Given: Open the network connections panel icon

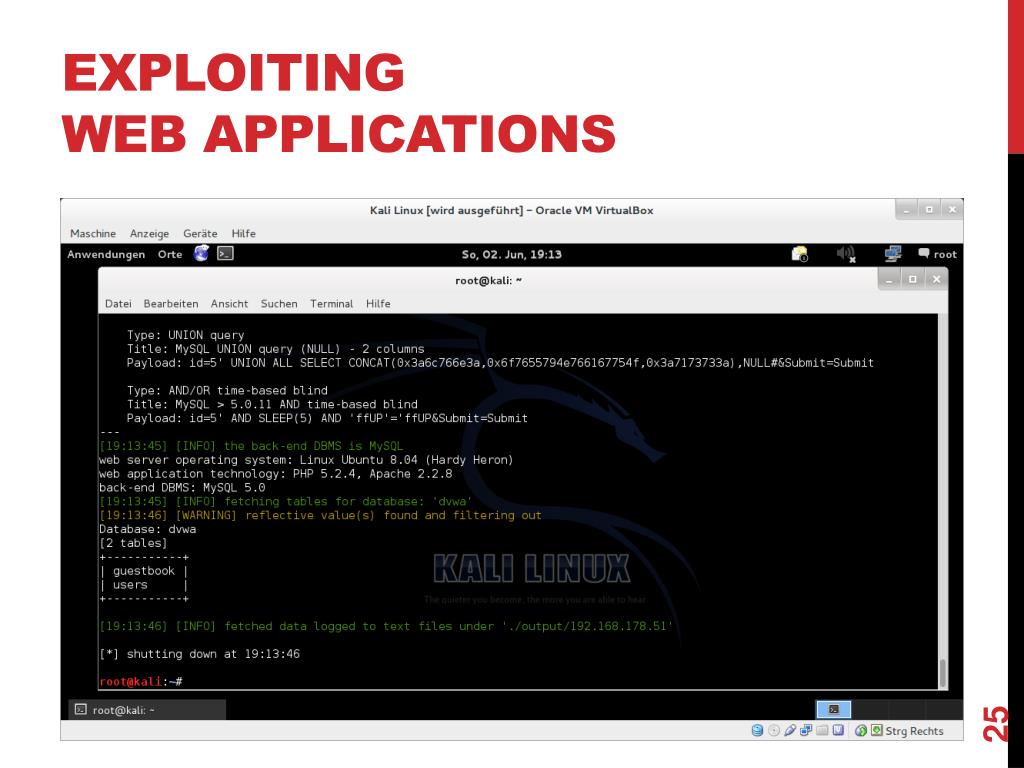Looking at the screenshot, I should (x=893, y=254).
